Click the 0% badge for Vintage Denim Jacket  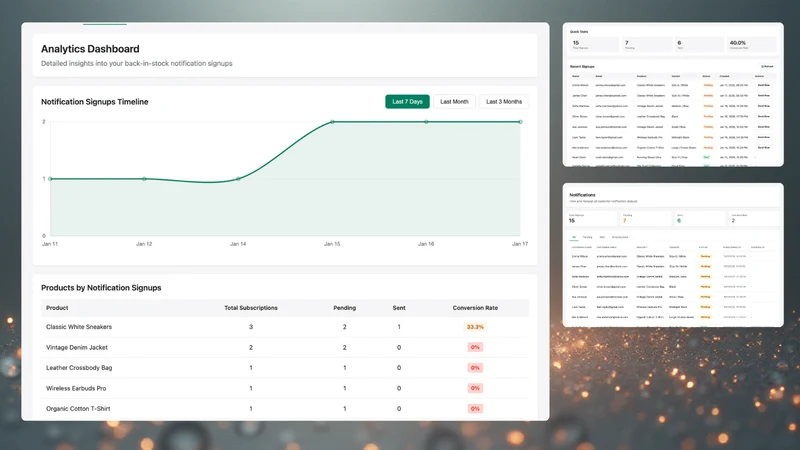475,347
